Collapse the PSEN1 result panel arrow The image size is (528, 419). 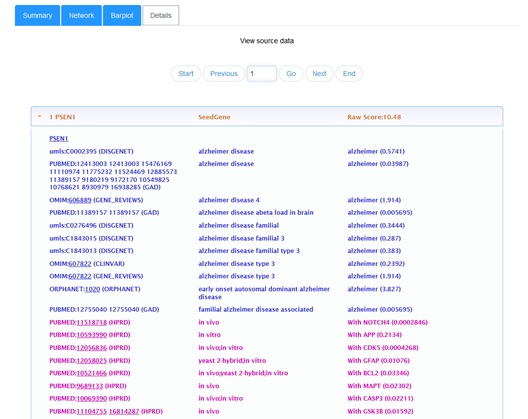point(39,117)
